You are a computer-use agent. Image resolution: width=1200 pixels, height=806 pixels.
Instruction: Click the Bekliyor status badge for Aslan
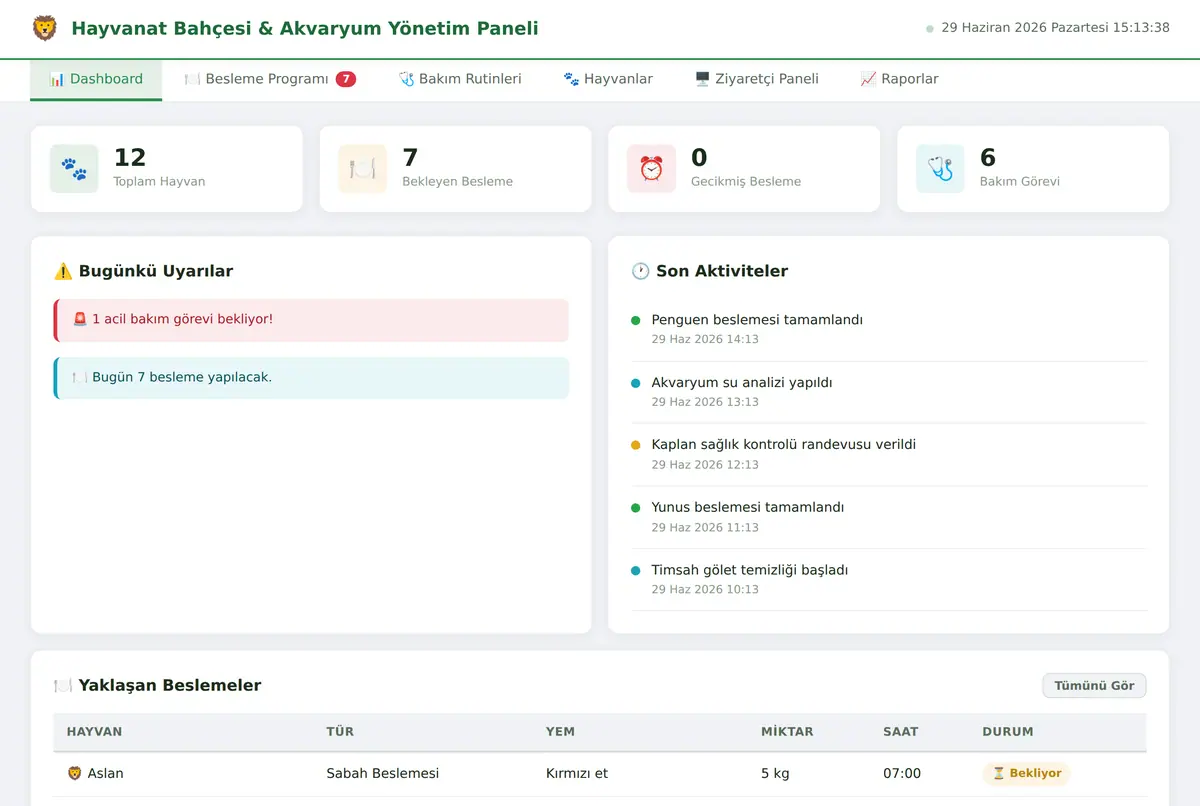tap(1026, 773)
